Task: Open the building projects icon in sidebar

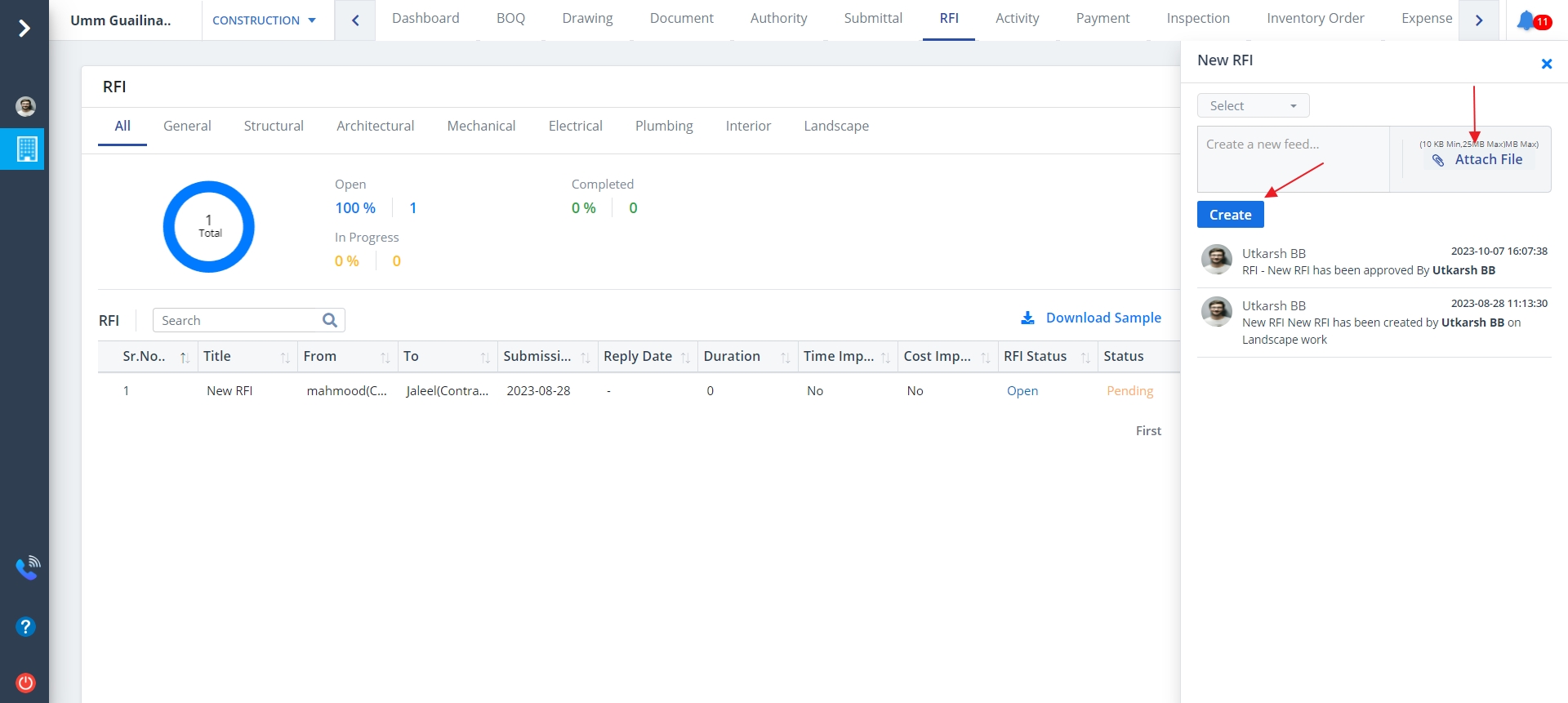Action: tap(26, 149)
